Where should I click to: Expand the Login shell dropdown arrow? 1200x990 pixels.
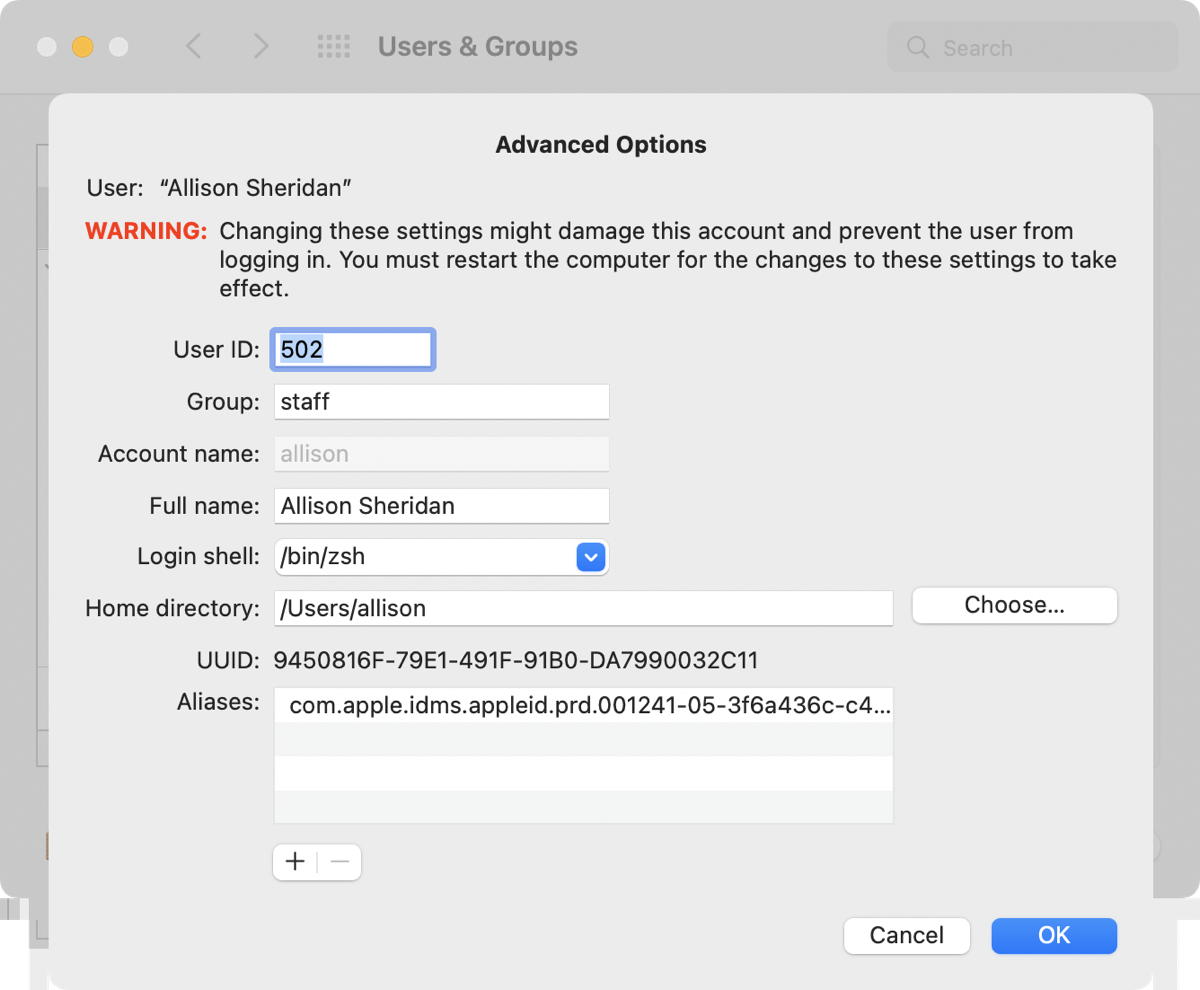(x=591, y=557)
